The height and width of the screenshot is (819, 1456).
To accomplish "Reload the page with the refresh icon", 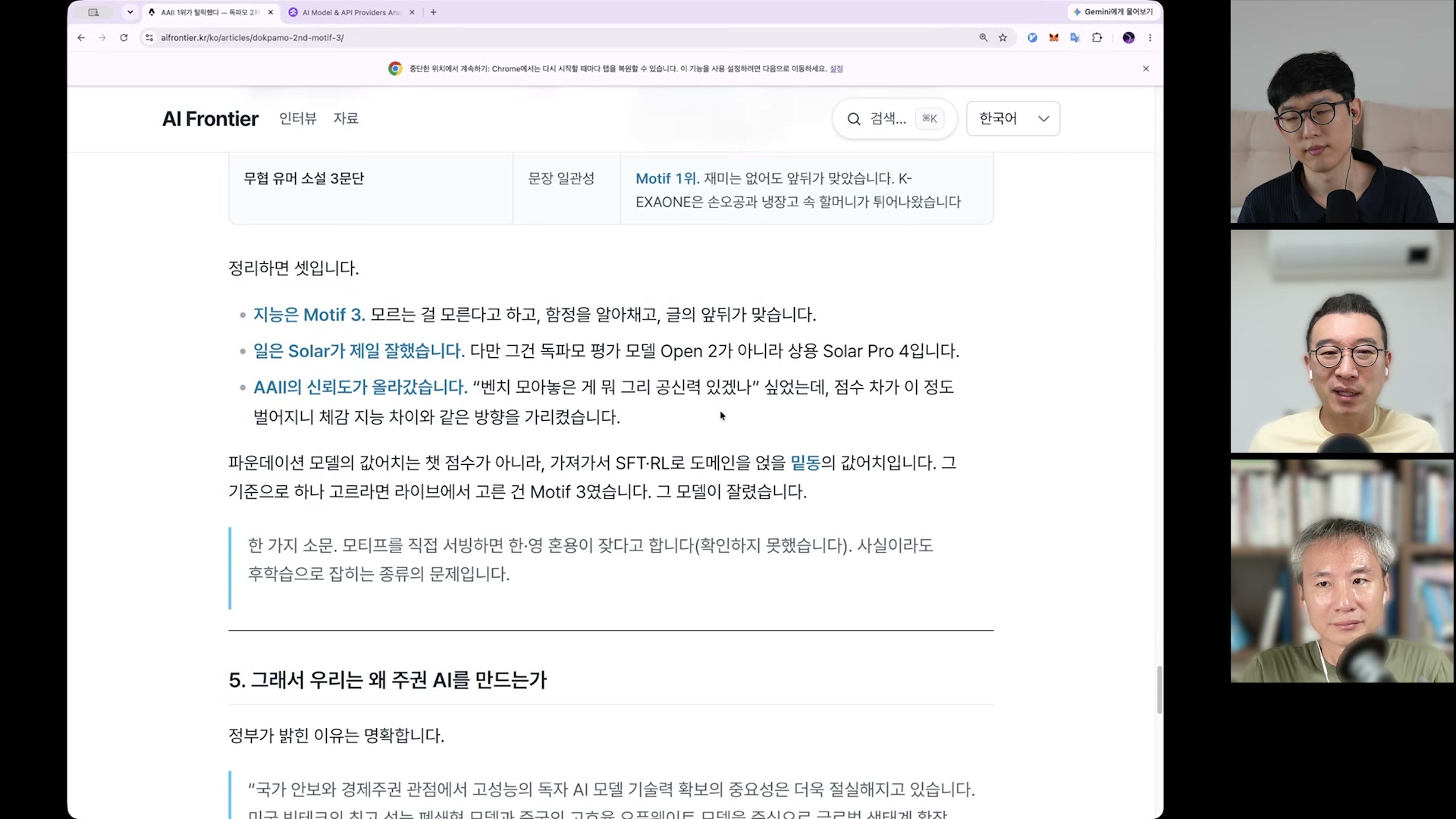I will 124,37.
